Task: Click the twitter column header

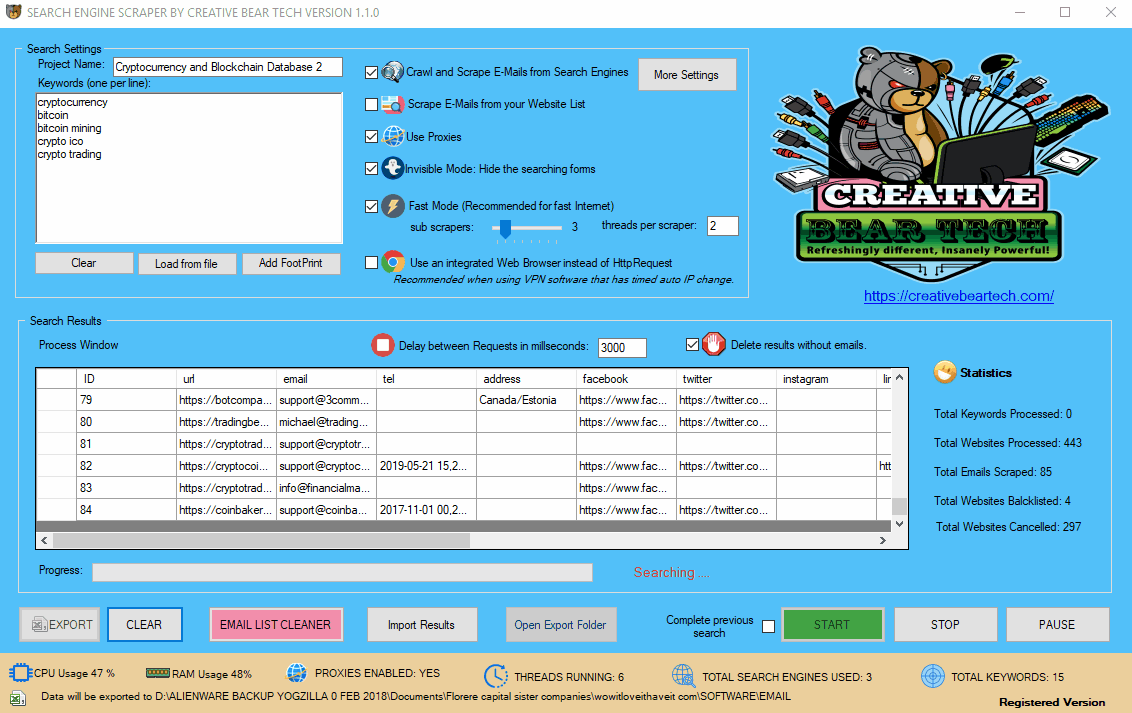Action: pos(726,379)
